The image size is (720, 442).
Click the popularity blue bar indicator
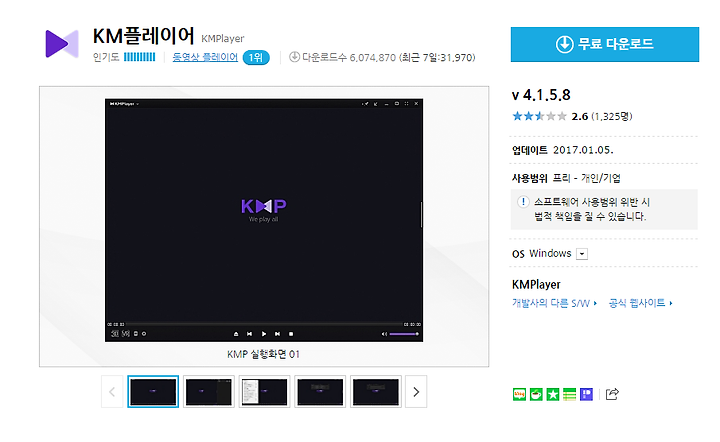pyautogui.click(x=140, y=57)
